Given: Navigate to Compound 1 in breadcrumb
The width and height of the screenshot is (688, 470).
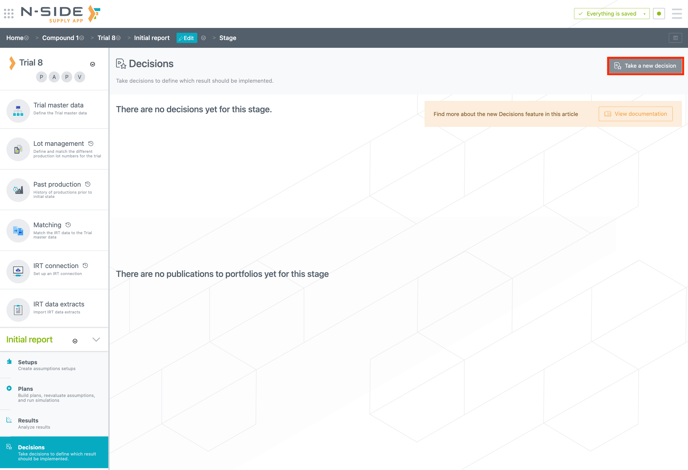Looking at the screenshot, I should [61, 38].
